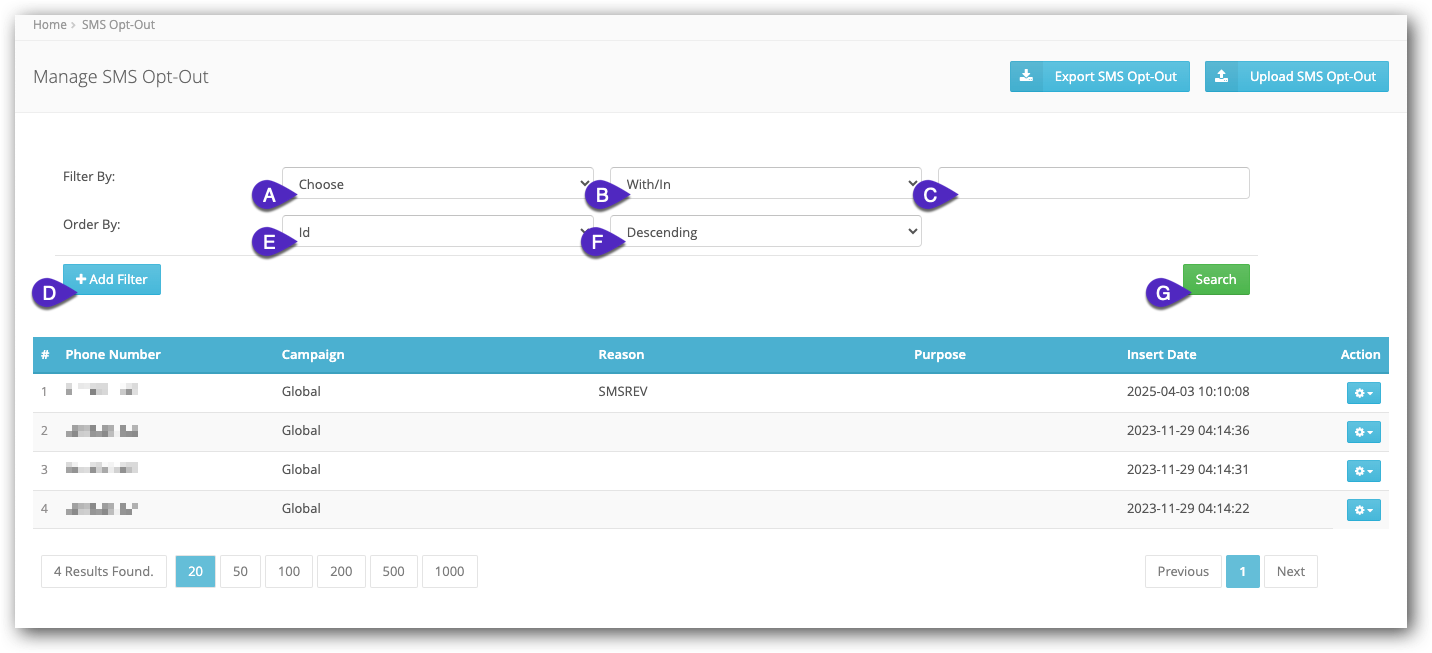Click the Next page button
The width and height of the screenshot is (1432, 653).
click(1290, 571)
